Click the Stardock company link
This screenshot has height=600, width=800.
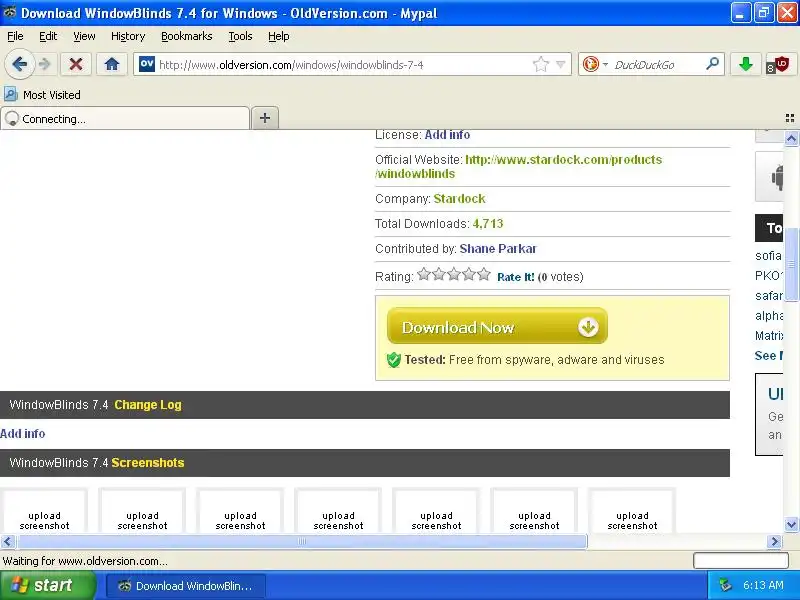(x=459, y=198)
